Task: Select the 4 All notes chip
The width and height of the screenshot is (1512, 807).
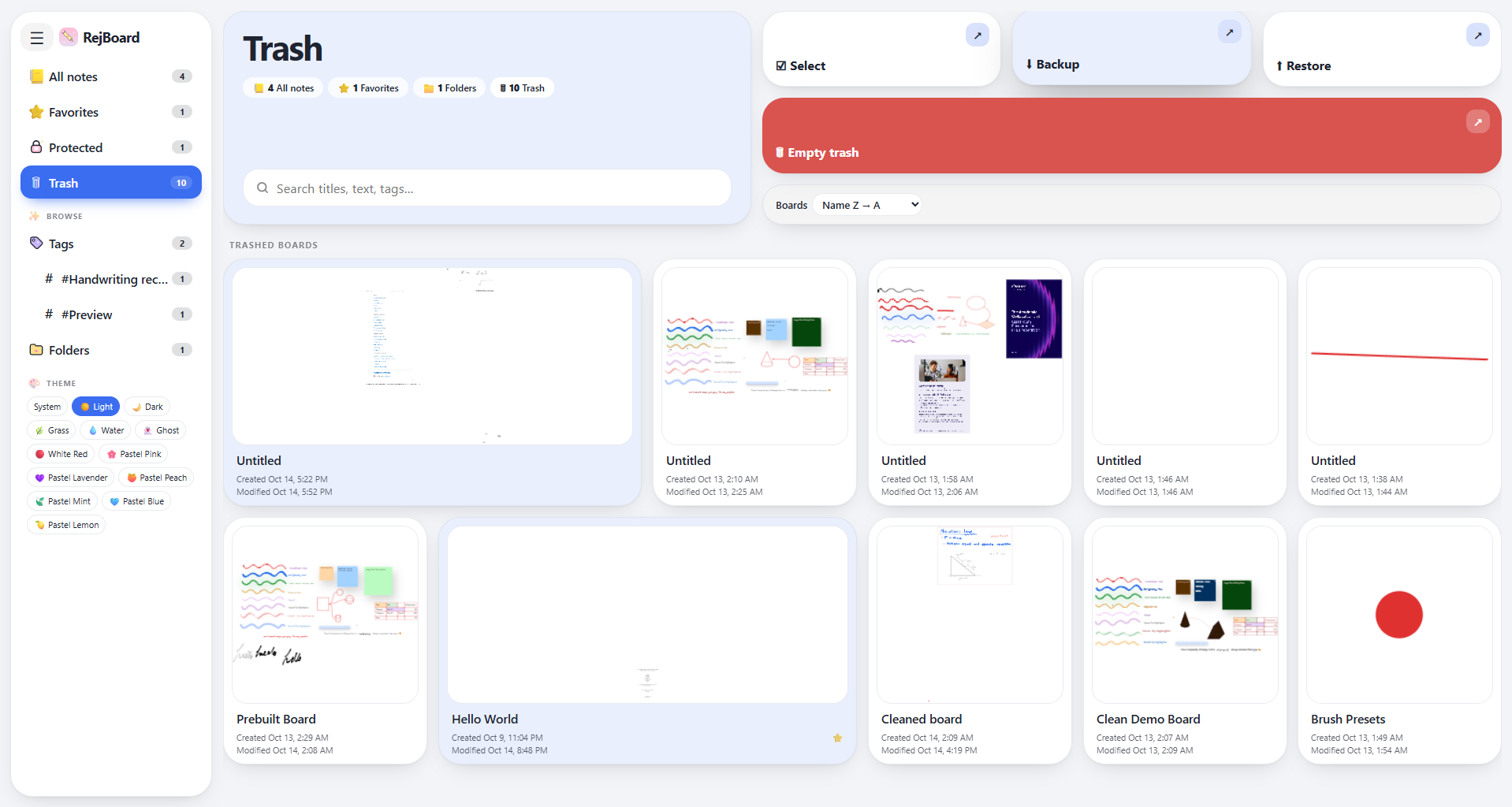Action: pyautogui.click(x=284, y=88)
